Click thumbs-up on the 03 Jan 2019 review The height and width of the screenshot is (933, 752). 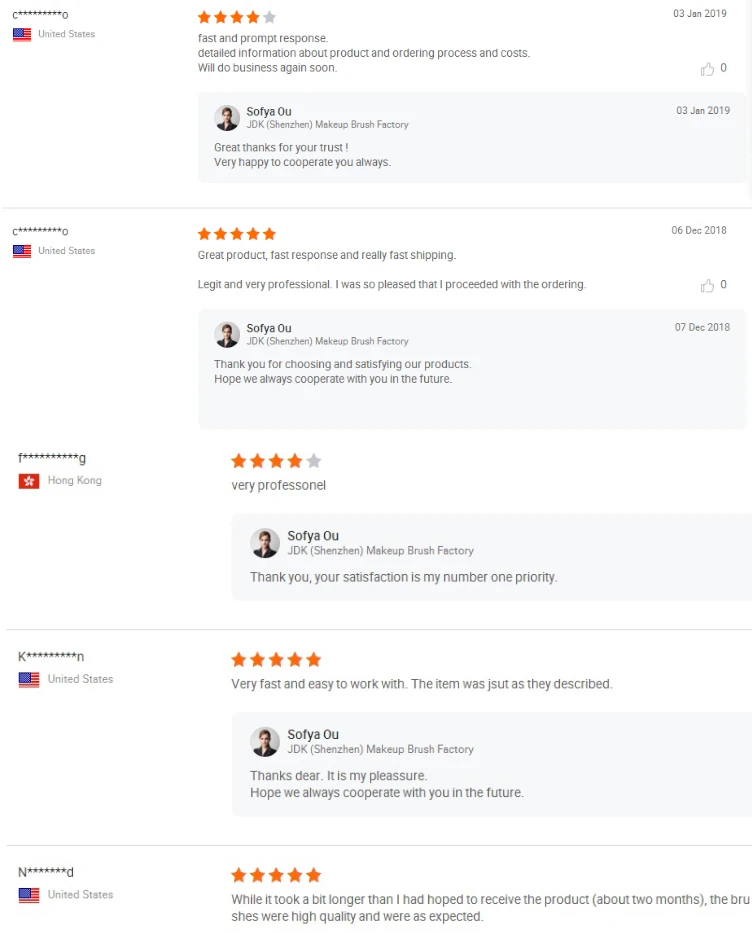click(x=708, y=69)
